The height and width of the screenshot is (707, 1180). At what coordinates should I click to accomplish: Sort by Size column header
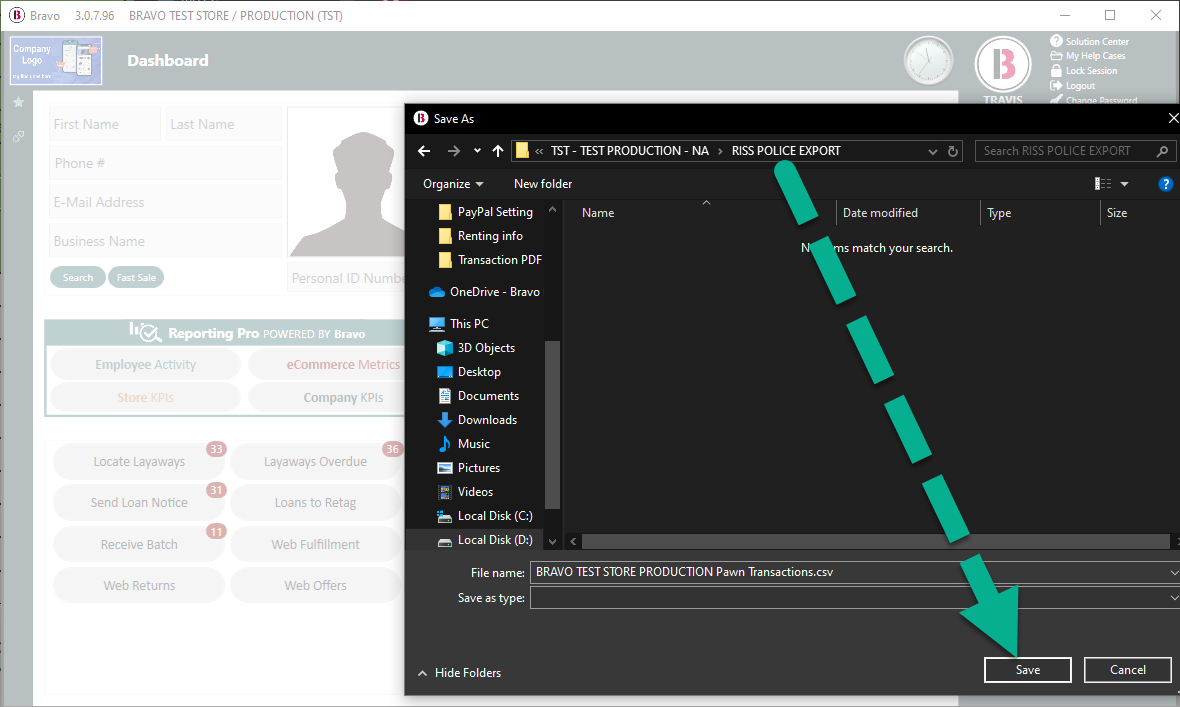1117,213
